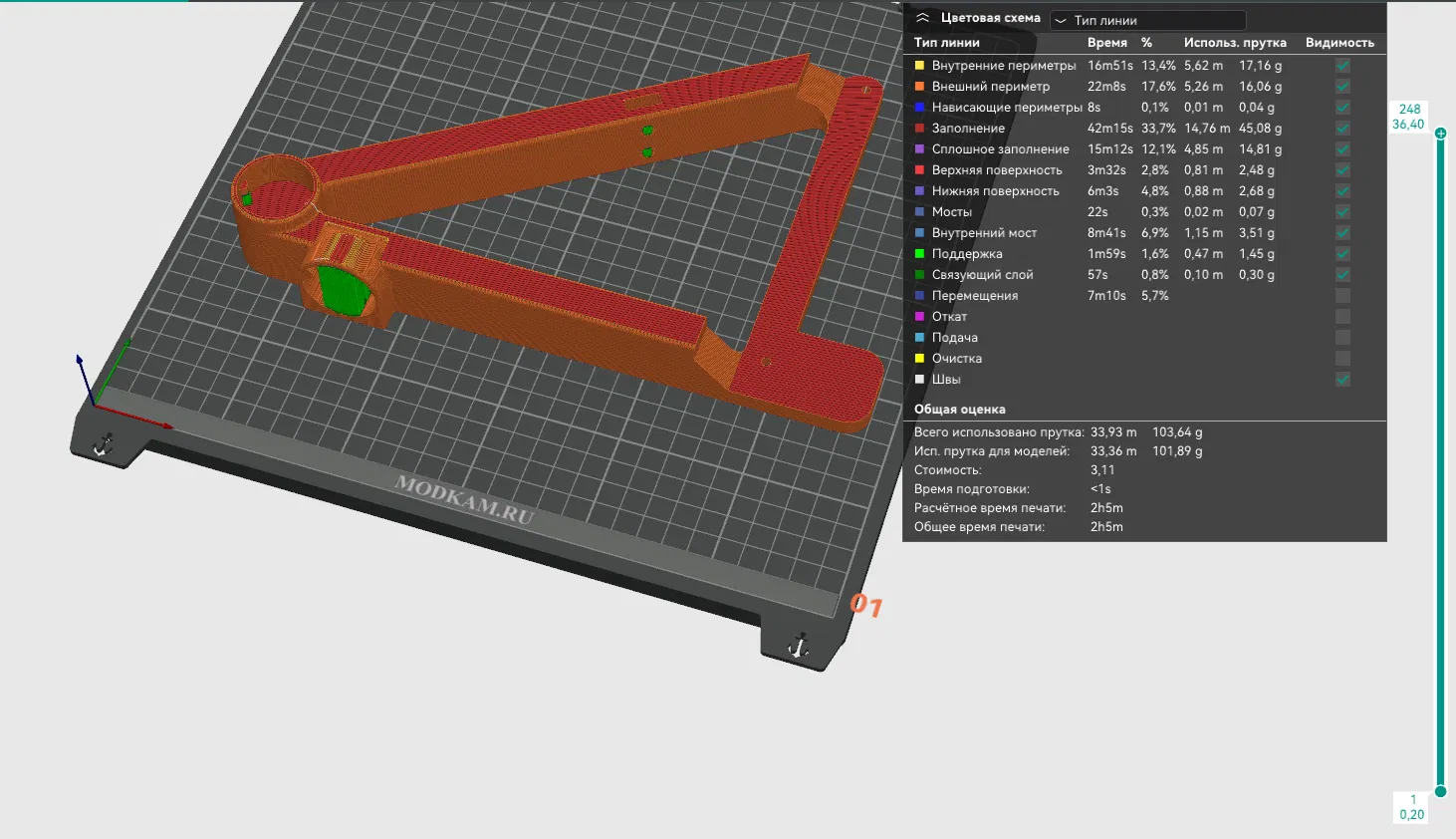Click the 'Цветовая схема' panel title
The width and height of the screenshot is (1456, 839).
coord(991,18)
